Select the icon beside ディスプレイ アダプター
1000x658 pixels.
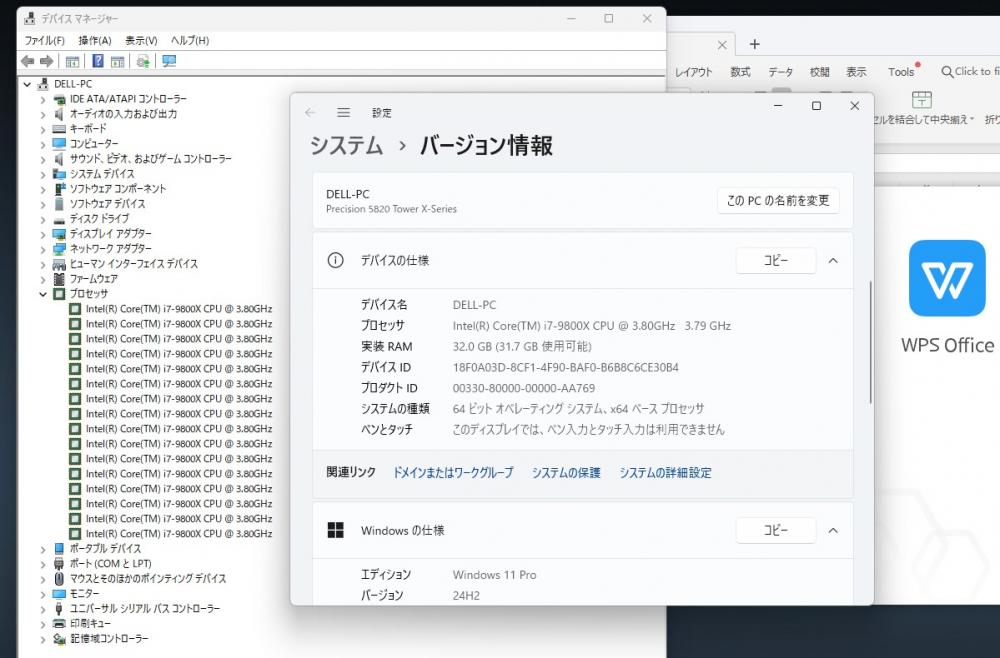click(x=59, y=234)
